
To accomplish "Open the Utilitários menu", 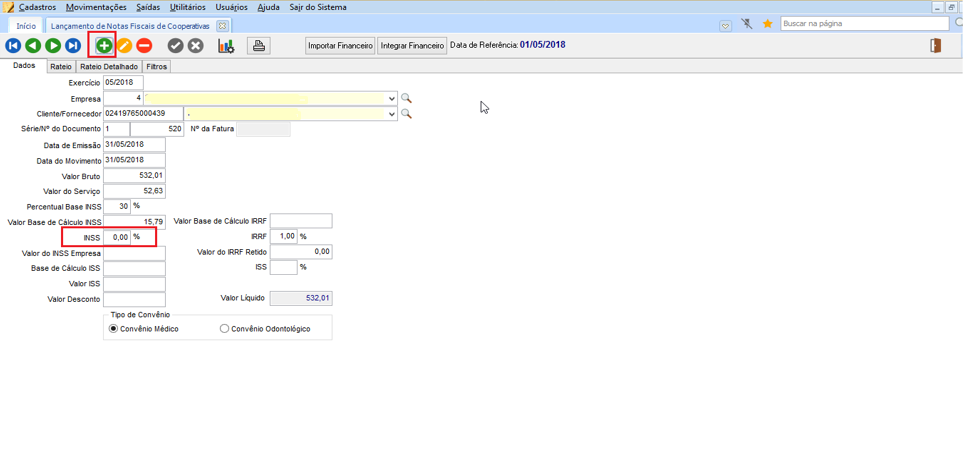I will click(x=188, y=7).
